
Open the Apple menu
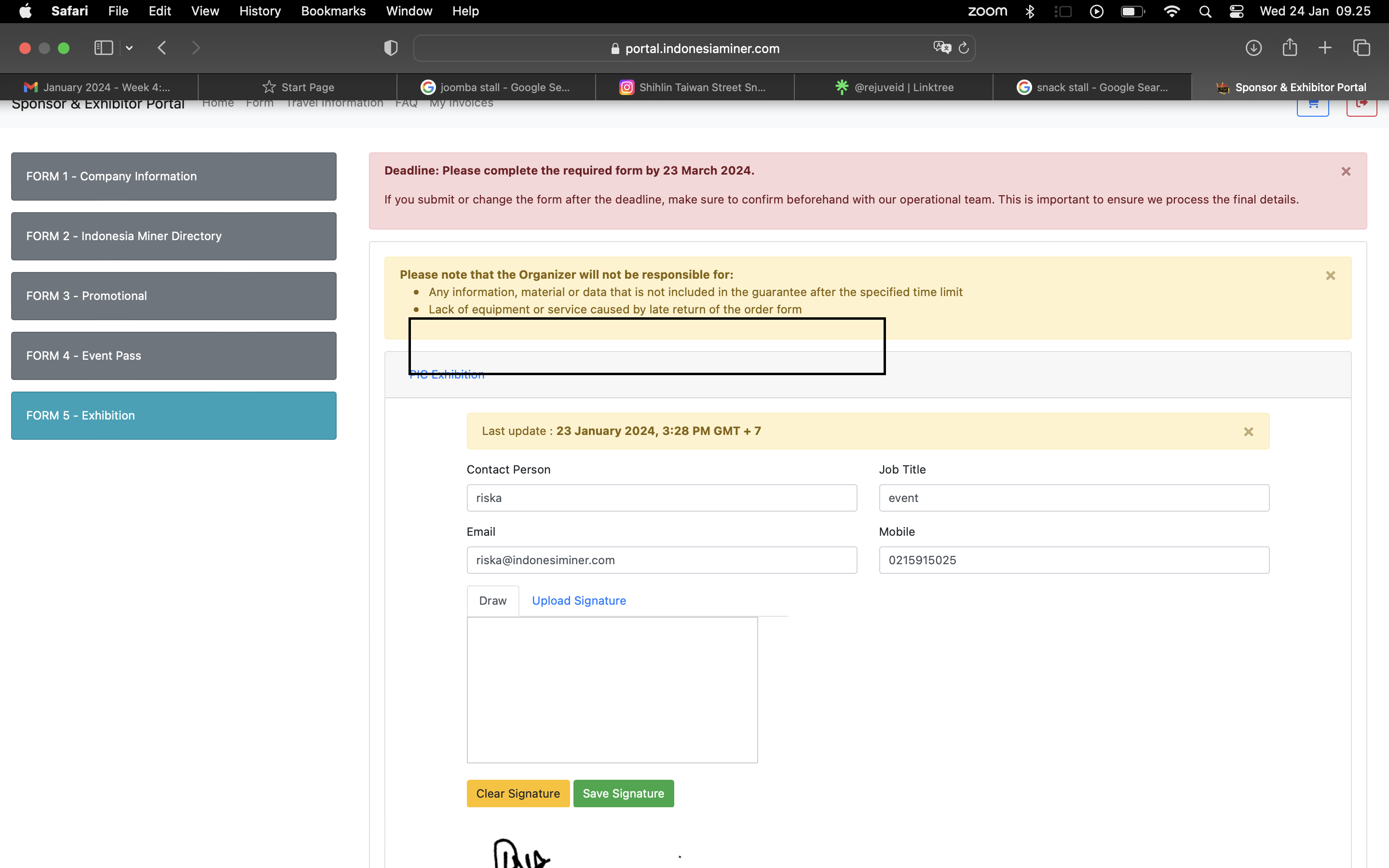(25, 11)
